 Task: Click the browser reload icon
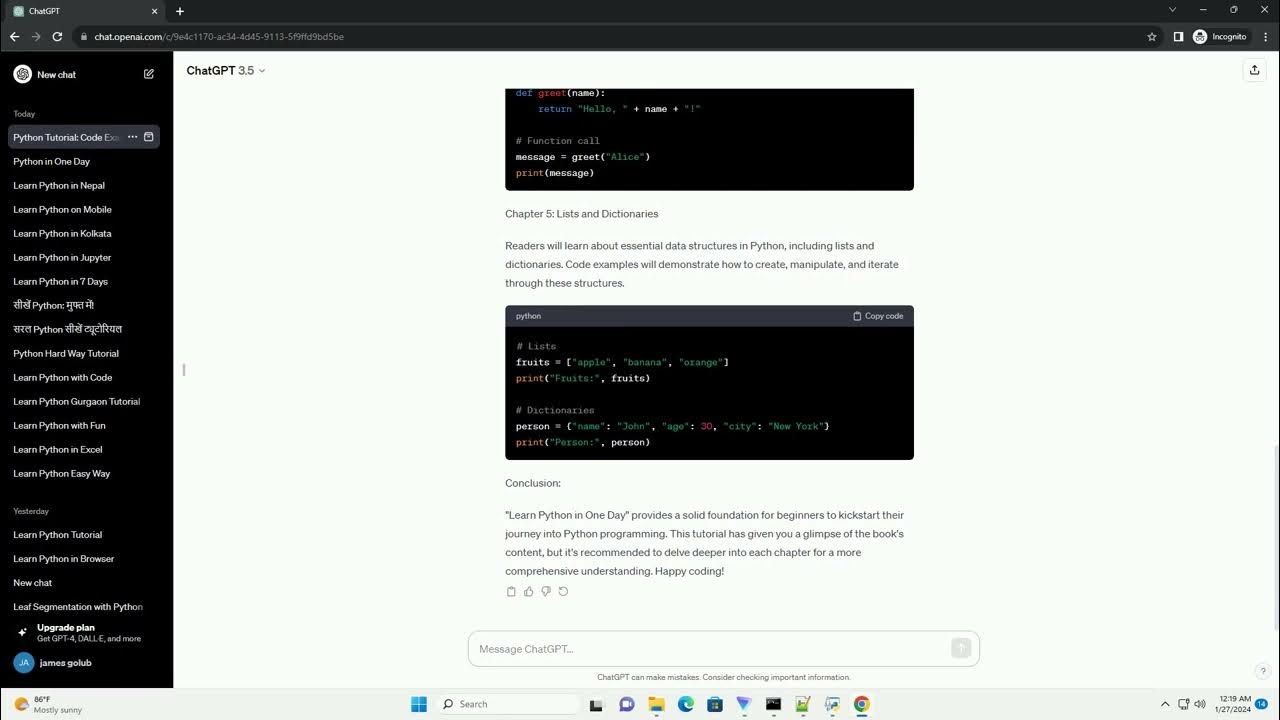[58, 36]
